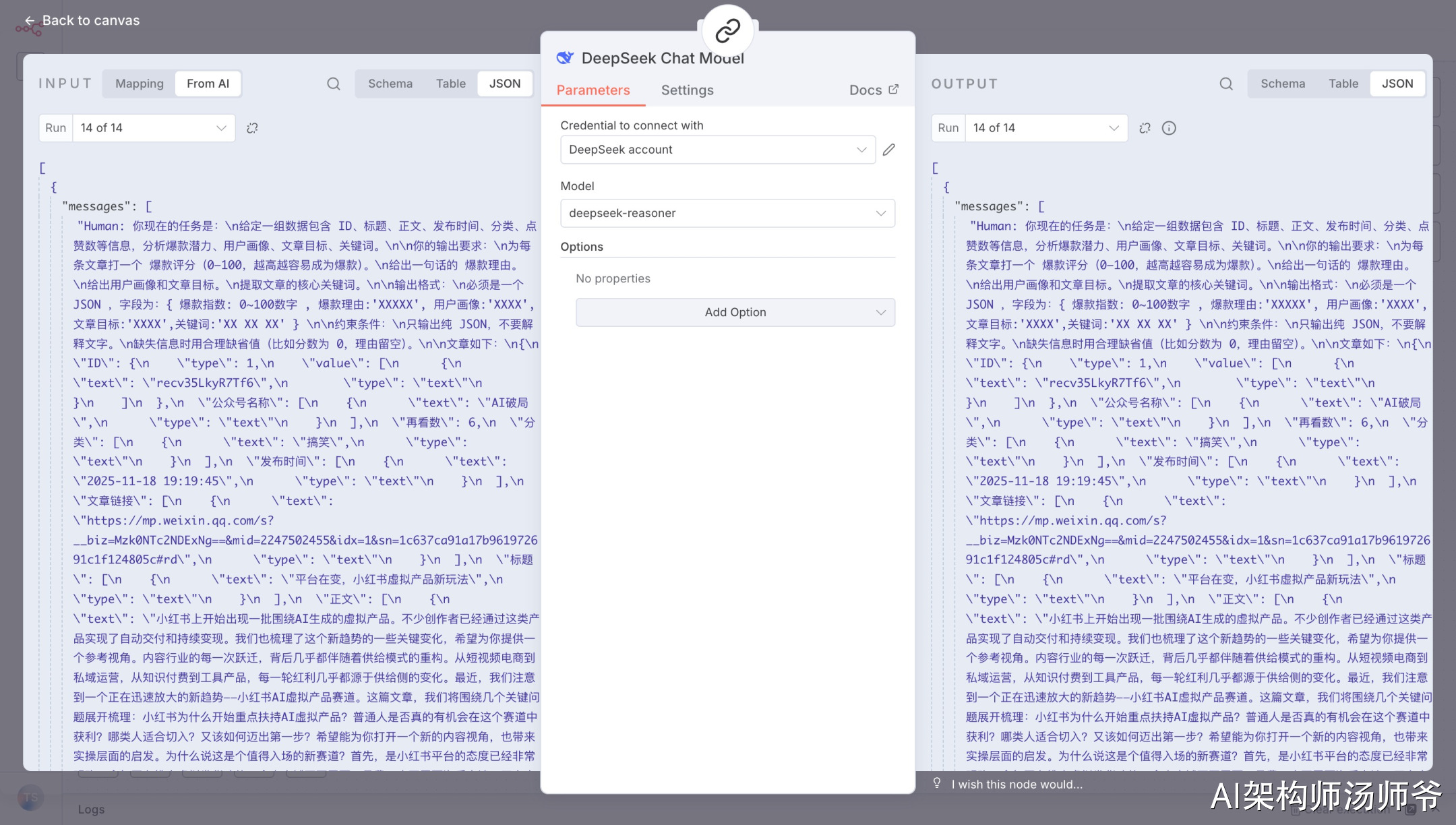Switch output view to Schema

coord(1283,84)
